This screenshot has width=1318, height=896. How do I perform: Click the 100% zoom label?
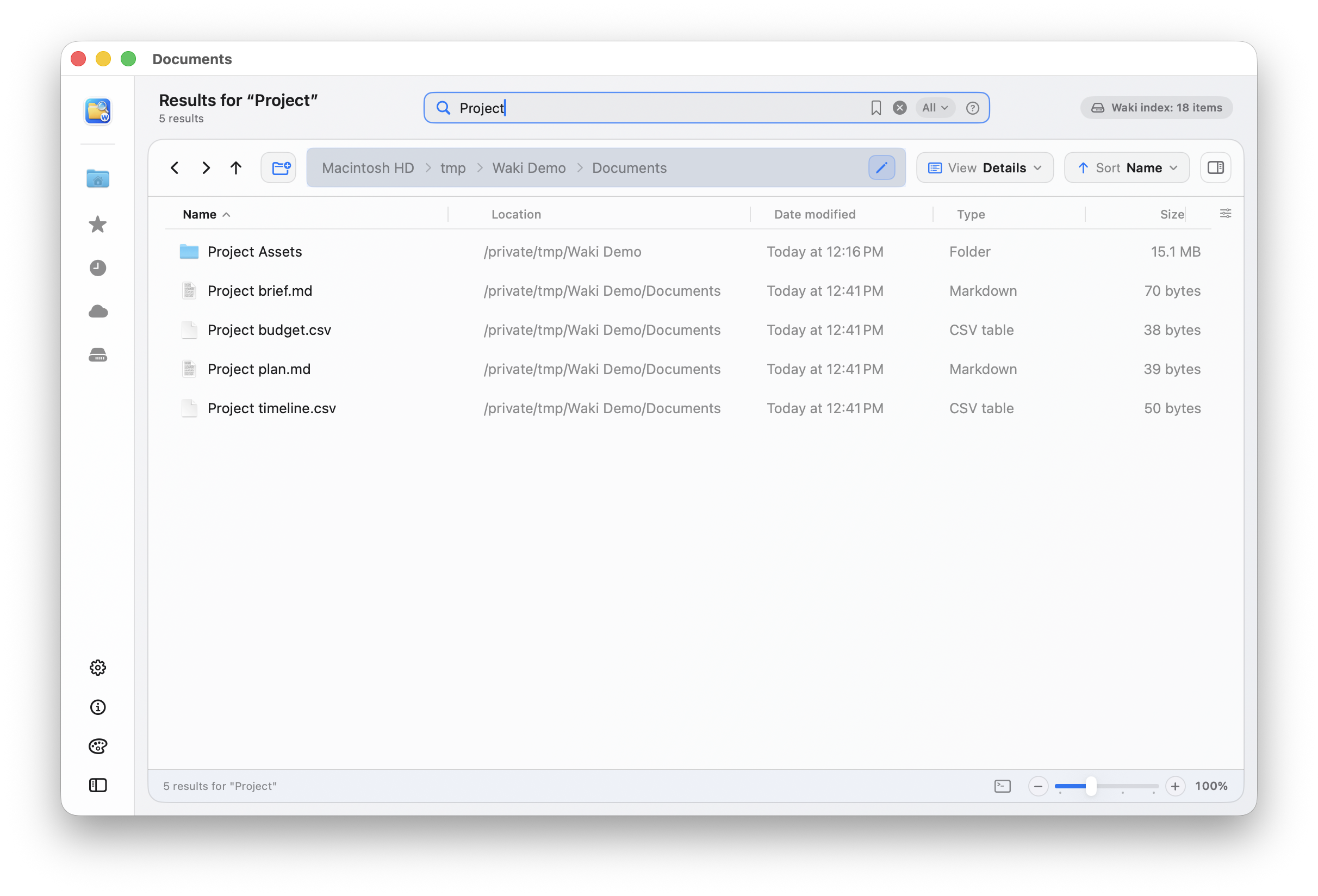point(1211,786)
